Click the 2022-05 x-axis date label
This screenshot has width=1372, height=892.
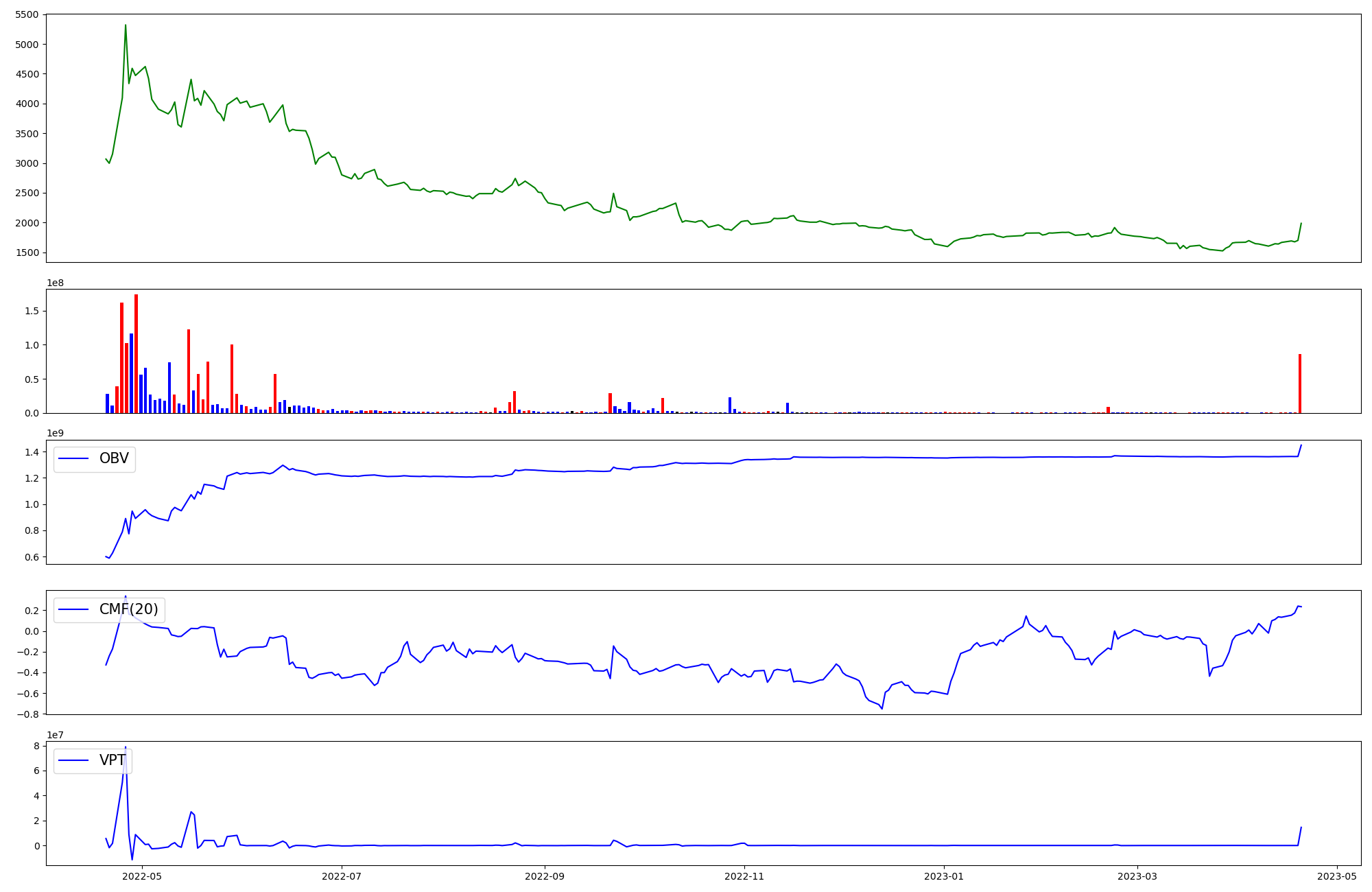(x=142, y=876)
